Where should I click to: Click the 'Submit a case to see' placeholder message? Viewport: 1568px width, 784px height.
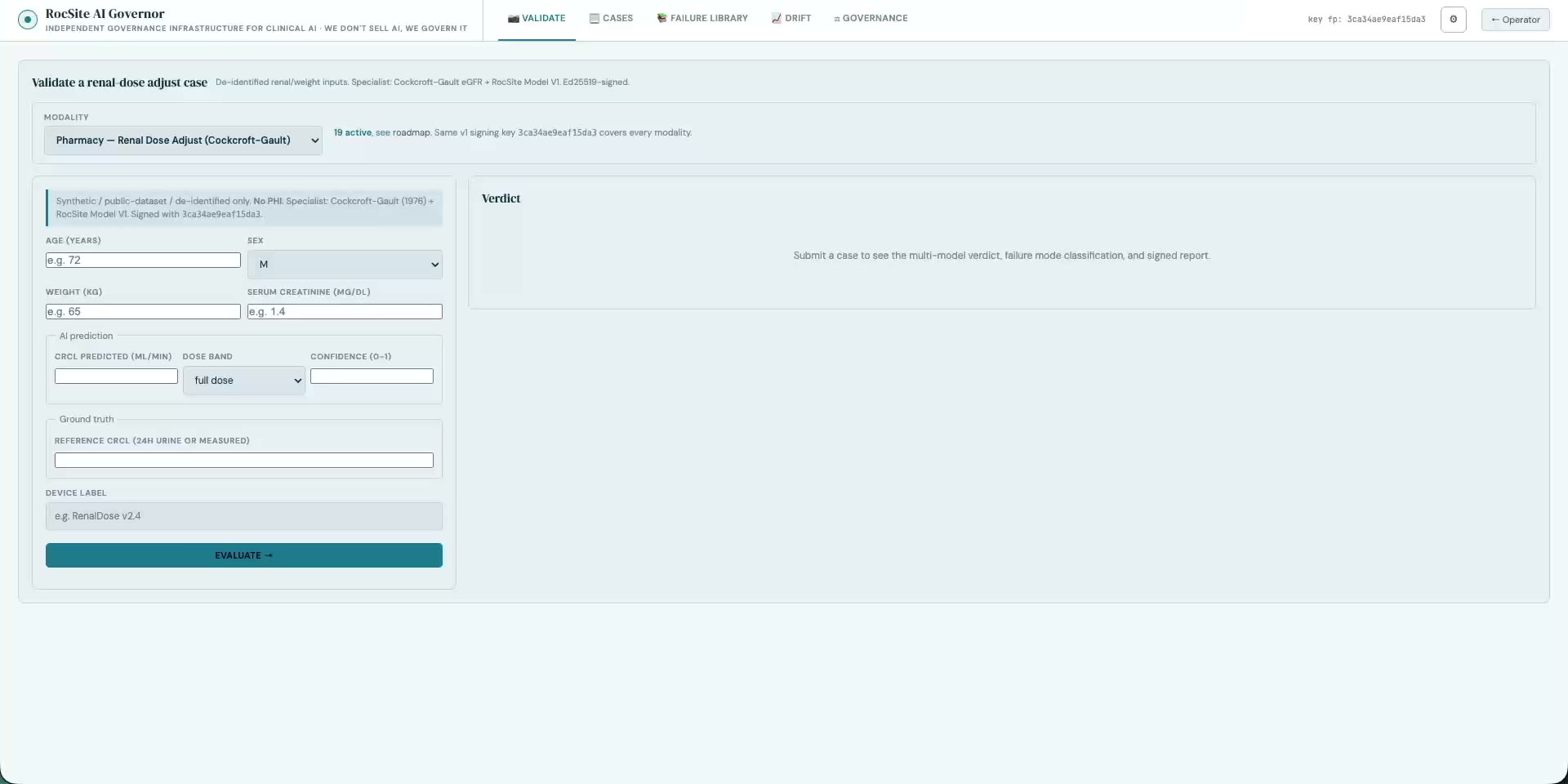(1001, 256)
